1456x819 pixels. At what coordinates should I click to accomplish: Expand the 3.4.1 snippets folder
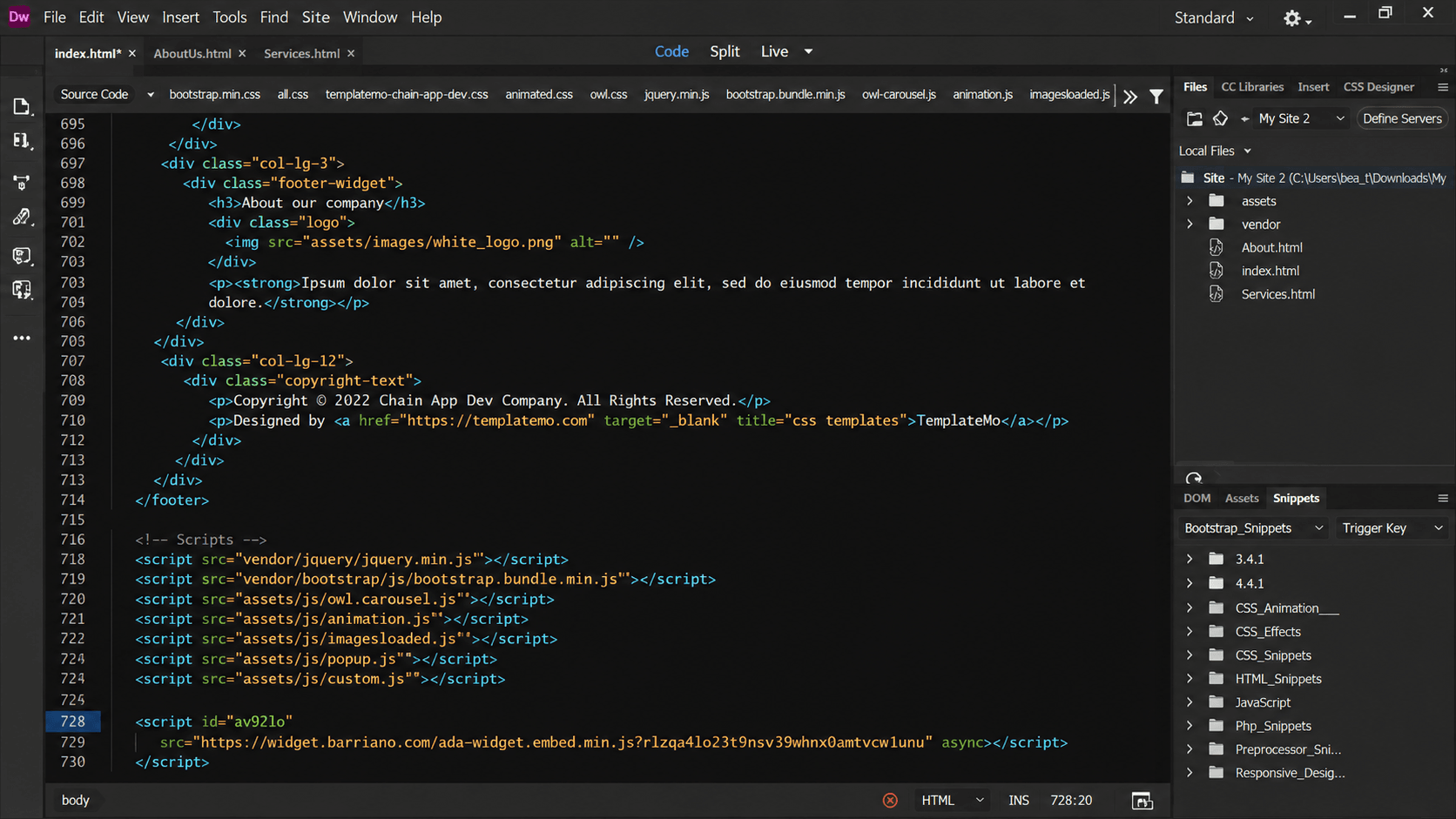tap(1190, 559)
